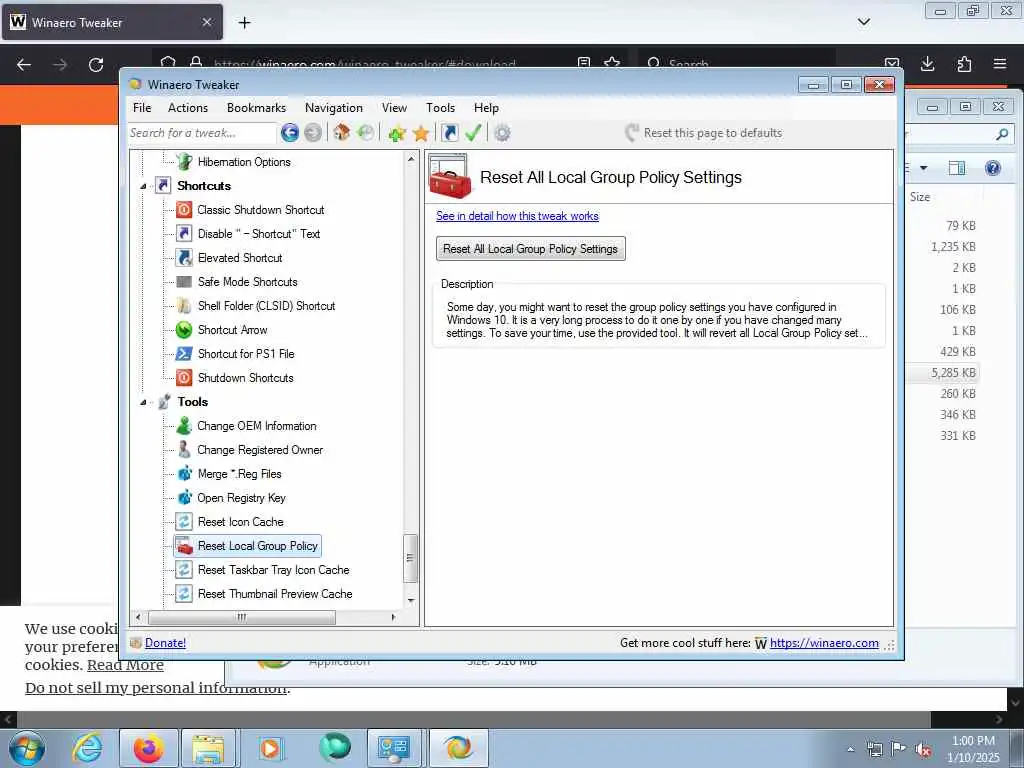Select Reset Icon Cache entry icon
The image size is (1024, 768).
coord(184,522)
